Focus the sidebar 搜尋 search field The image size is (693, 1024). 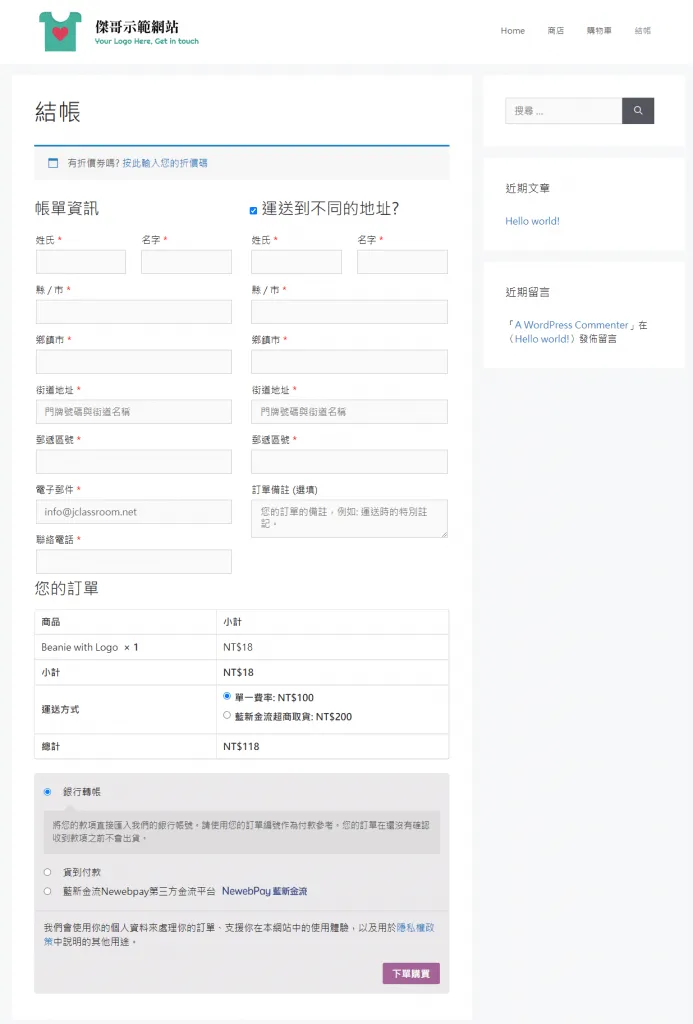pos(563,111)
